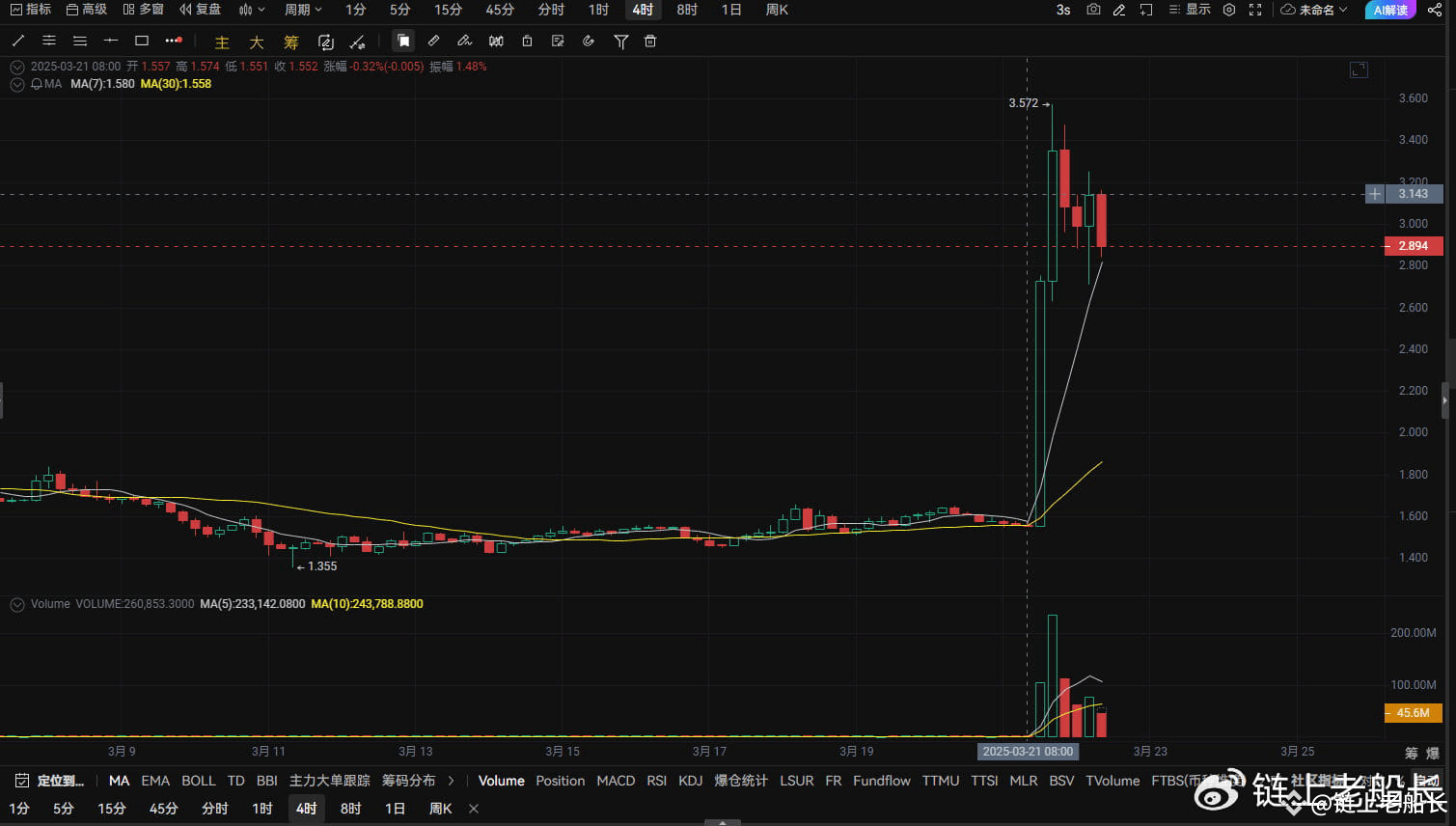Screen dimensions: 1456x826
Task: Toggle the Position sub-indicator
Action: point(561,781)
